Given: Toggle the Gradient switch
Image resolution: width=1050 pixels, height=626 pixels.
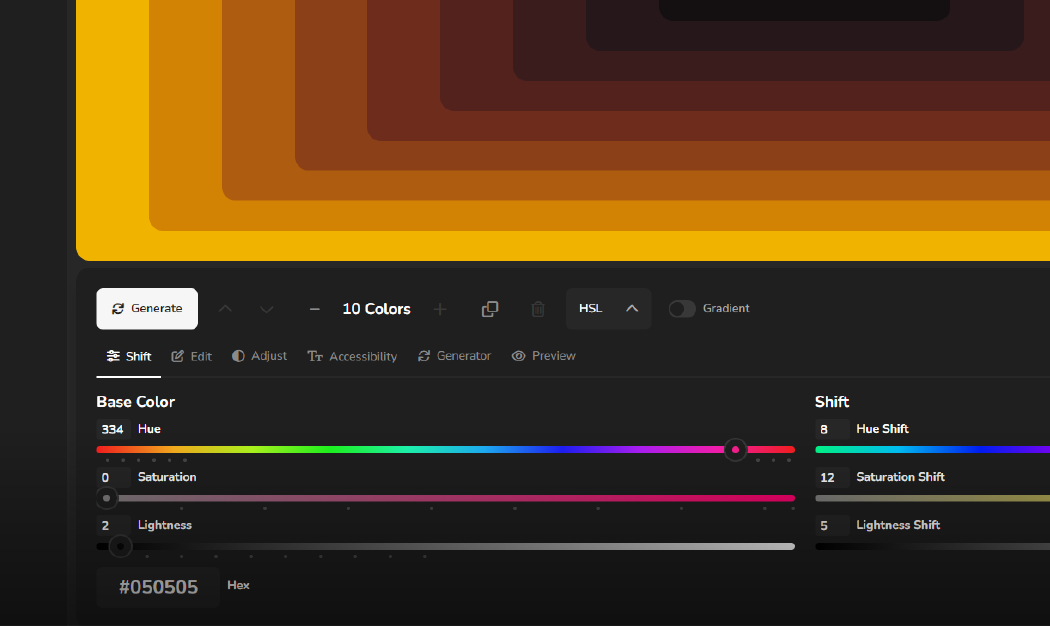Looking at the screenshot, I should 682,309.
